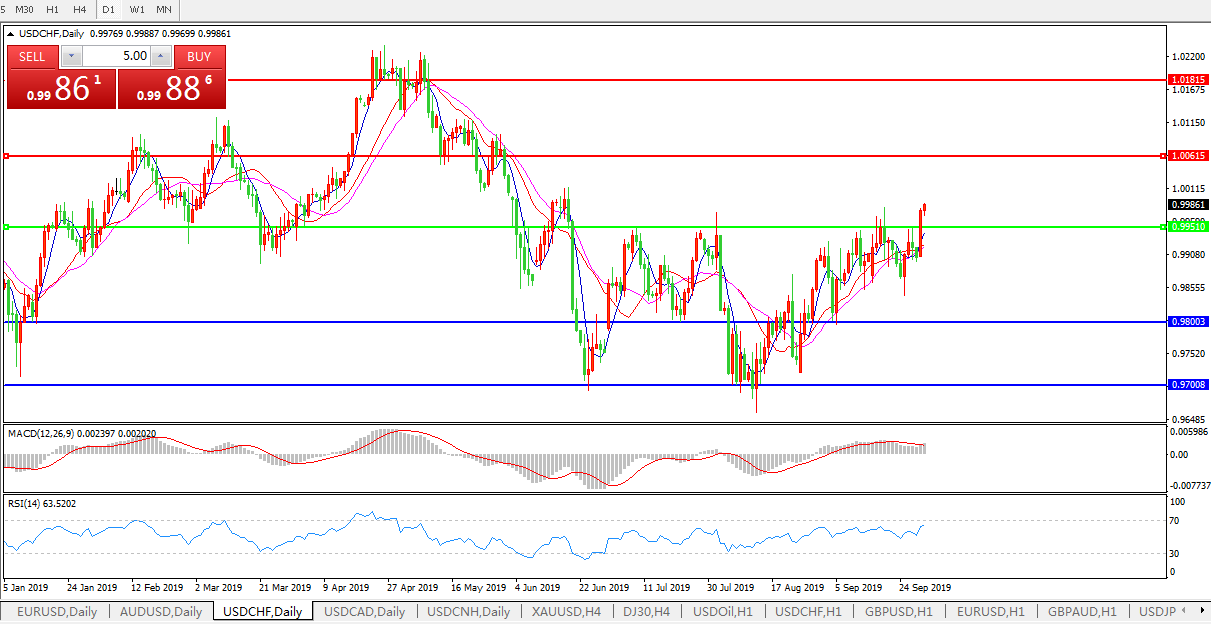1211x624 pixels.
Task: Select the H4 timeframe button
Action: point(81,9)
